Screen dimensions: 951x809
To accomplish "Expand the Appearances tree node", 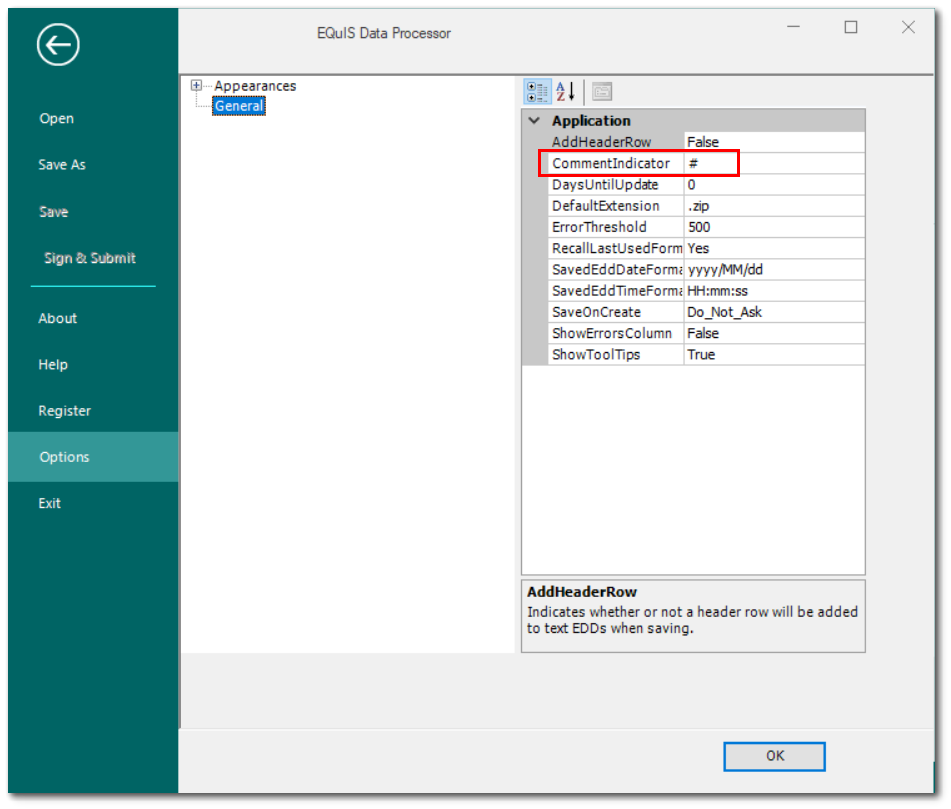I will point(197,86).
